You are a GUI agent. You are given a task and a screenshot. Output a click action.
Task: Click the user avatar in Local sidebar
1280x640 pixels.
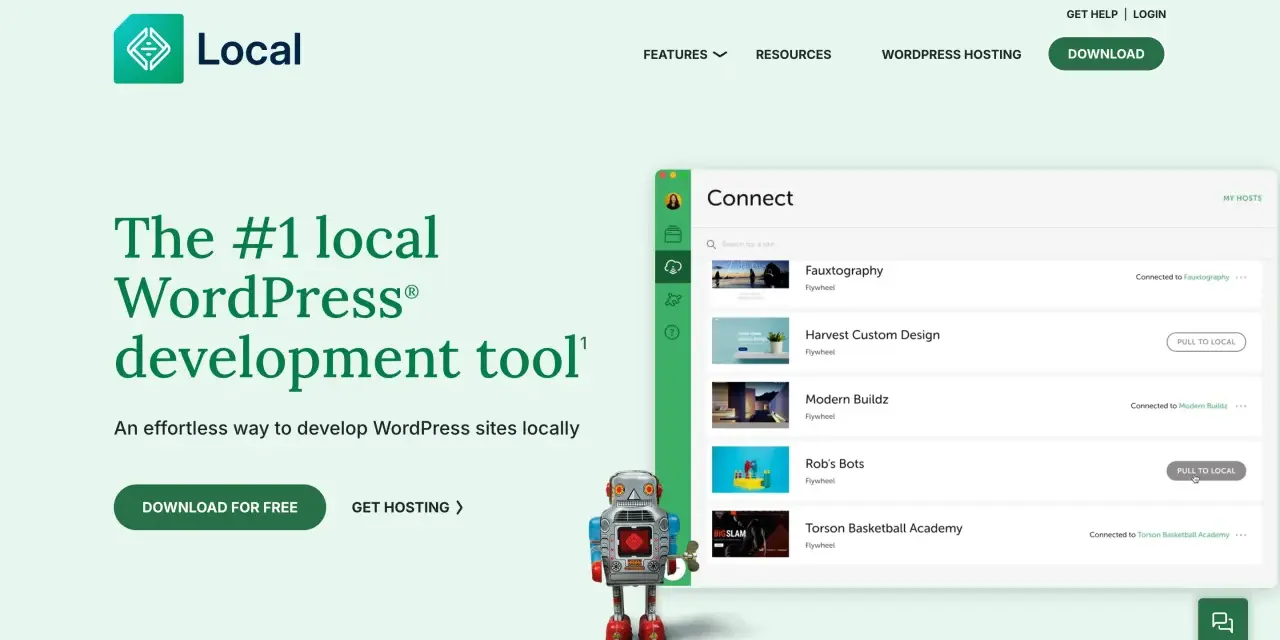point(673,201)
